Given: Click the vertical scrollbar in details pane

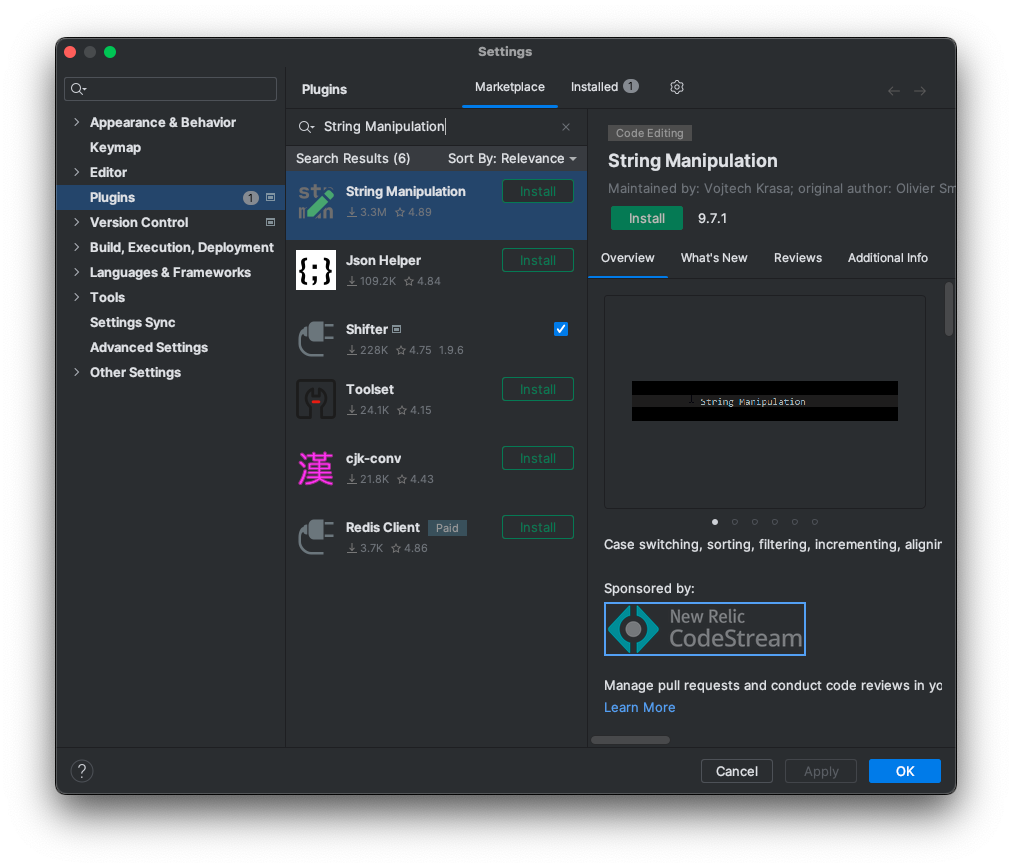Looking at the screenshot, I should [949, 309].
